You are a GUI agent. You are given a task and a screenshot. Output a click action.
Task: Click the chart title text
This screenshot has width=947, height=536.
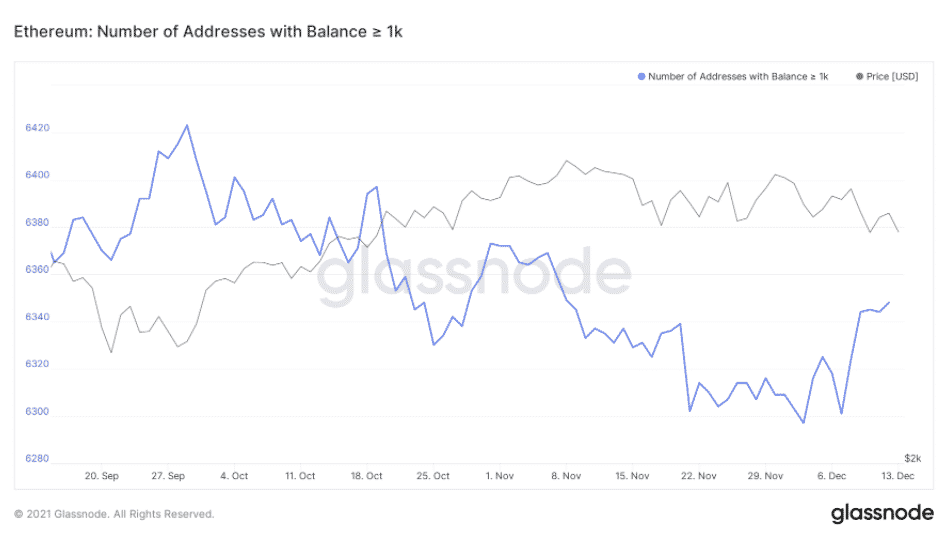click(208, 33)
